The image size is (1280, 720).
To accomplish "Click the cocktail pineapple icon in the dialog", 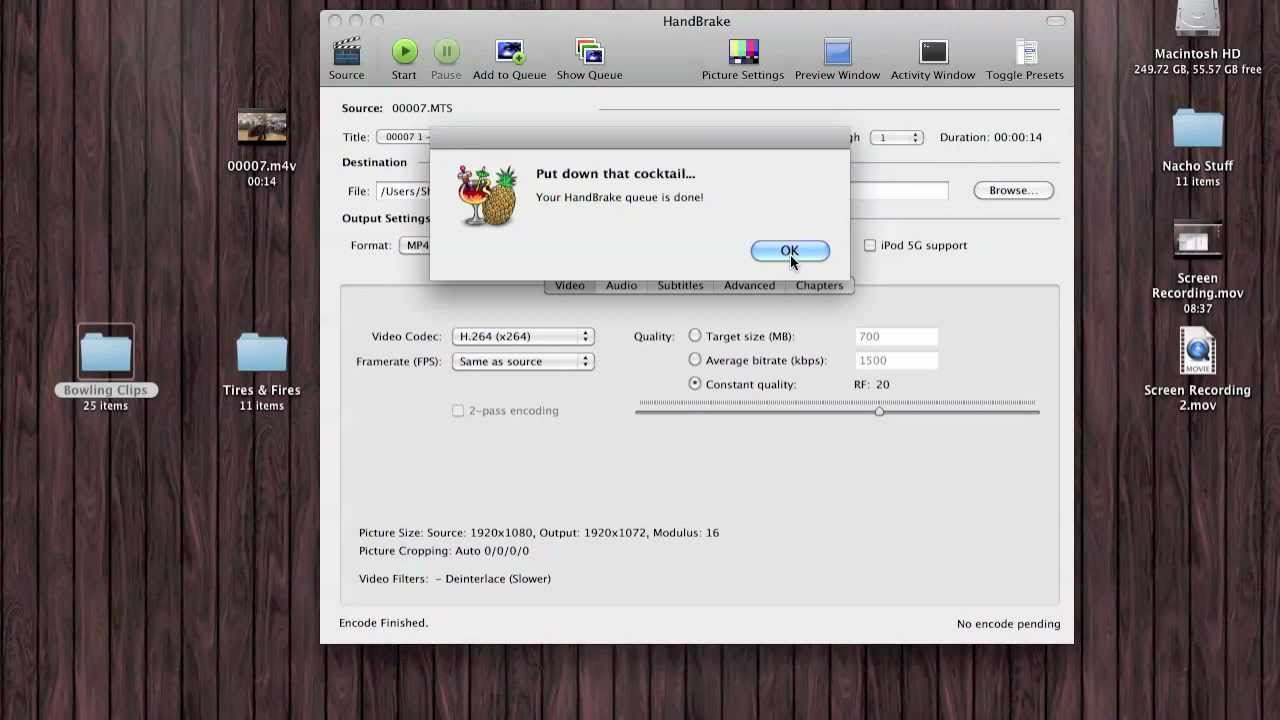I will coord(487,196).
